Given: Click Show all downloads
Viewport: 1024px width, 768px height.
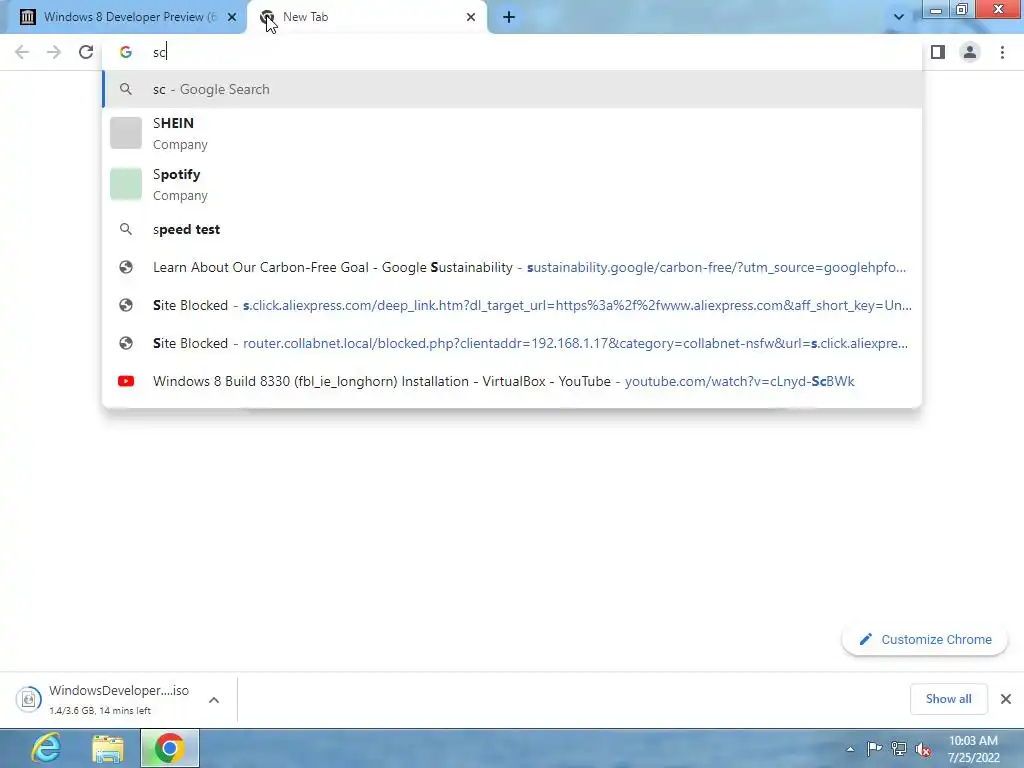Looking at the screenshot, I should [948, 699].
